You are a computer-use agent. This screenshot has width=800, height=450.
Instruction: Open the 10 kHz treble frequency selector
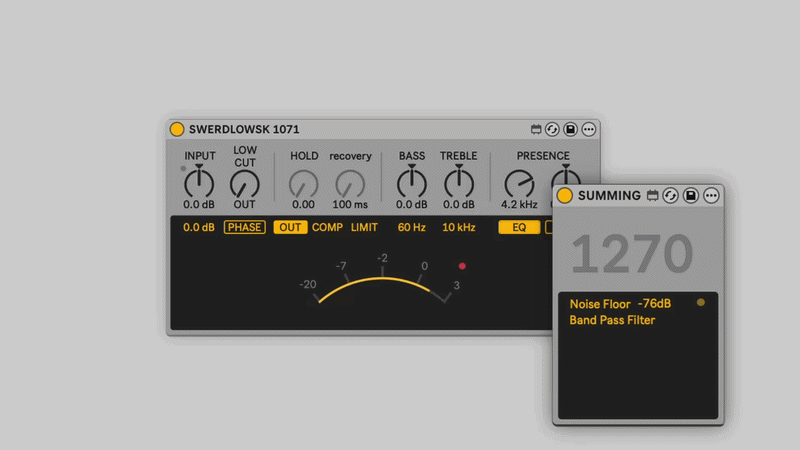[x=459, y=227]
